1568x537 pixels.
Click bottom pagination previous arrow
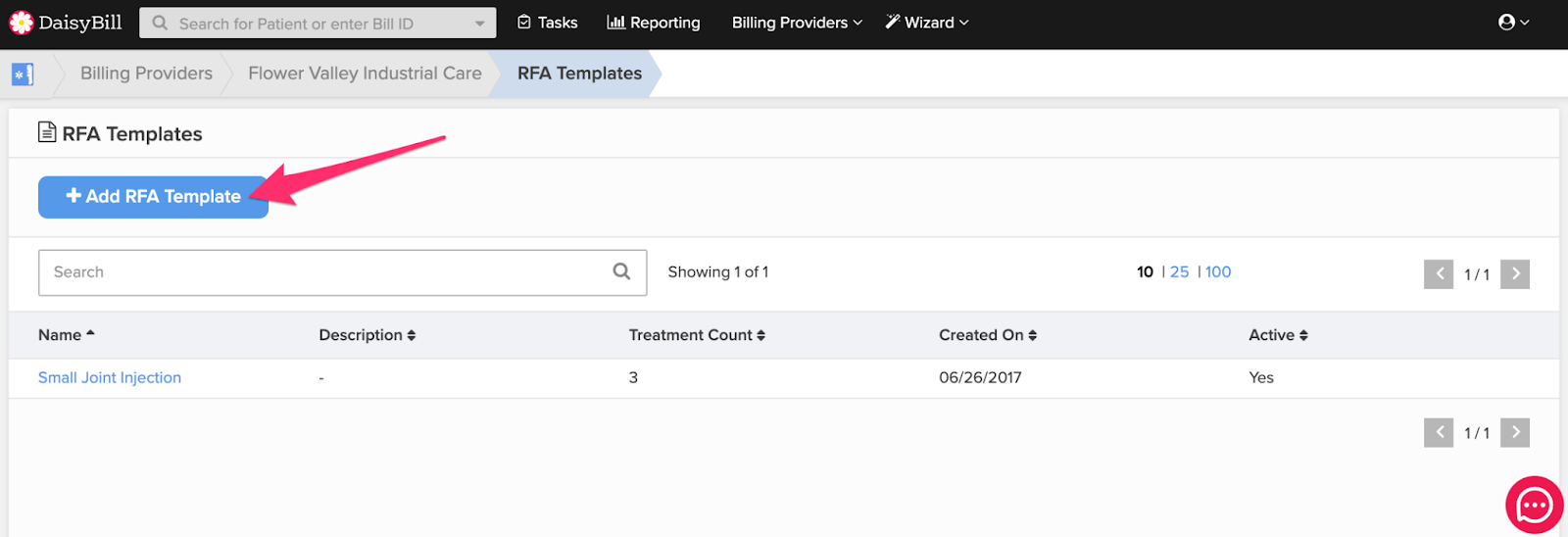[1439, 432]
